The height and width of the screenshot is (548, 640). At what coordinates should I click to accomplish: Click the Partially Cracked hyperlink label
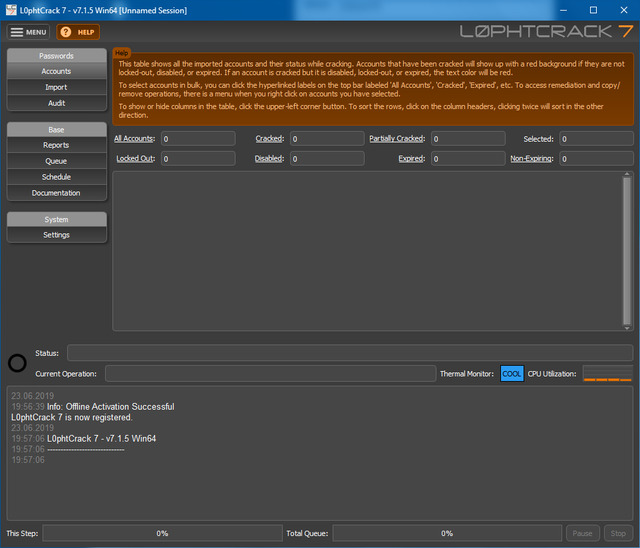pyautogui.click(x=397, y=139)
